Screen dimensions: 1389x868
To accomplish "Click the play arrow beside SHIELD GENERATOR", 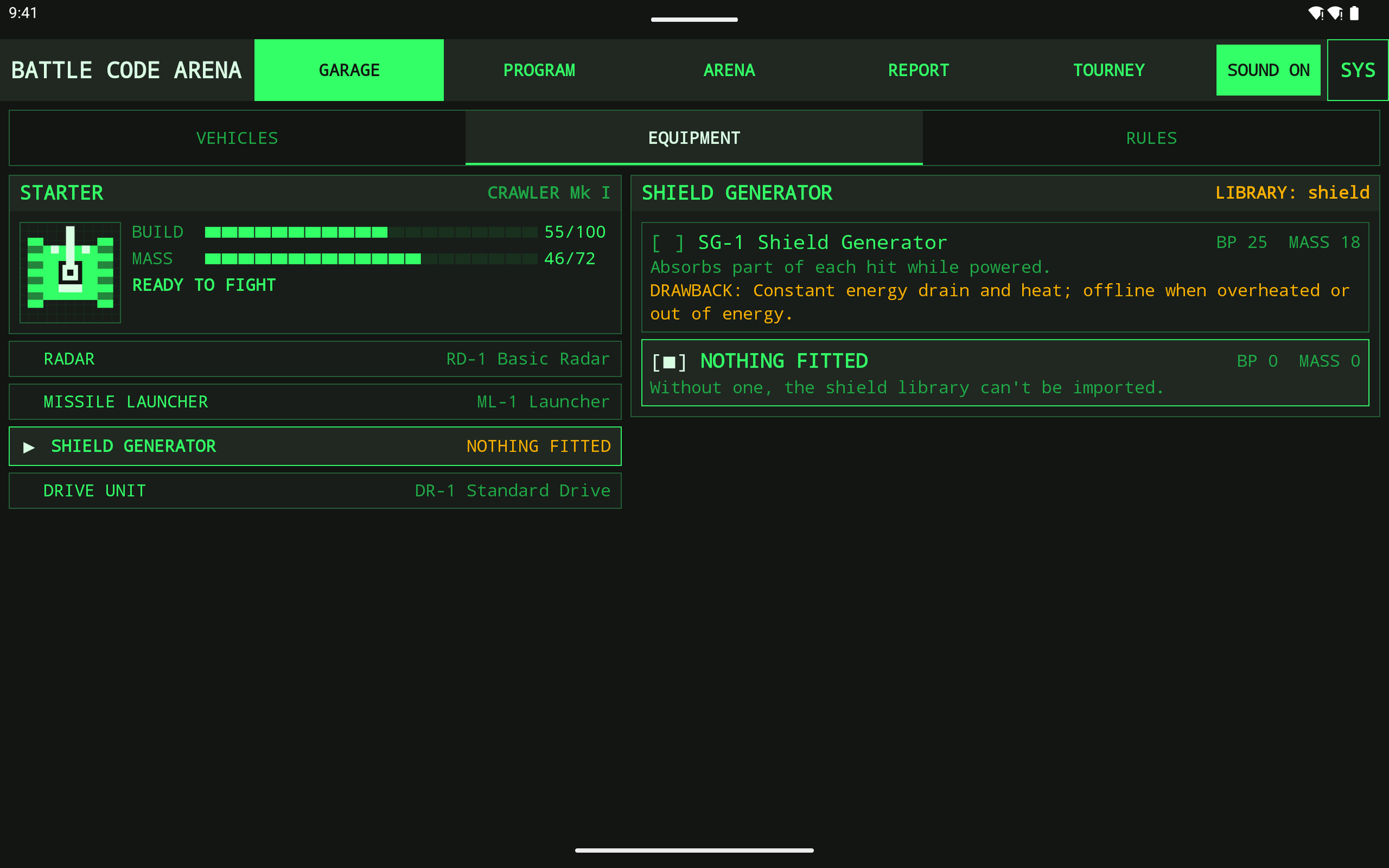I will point(29,446).
